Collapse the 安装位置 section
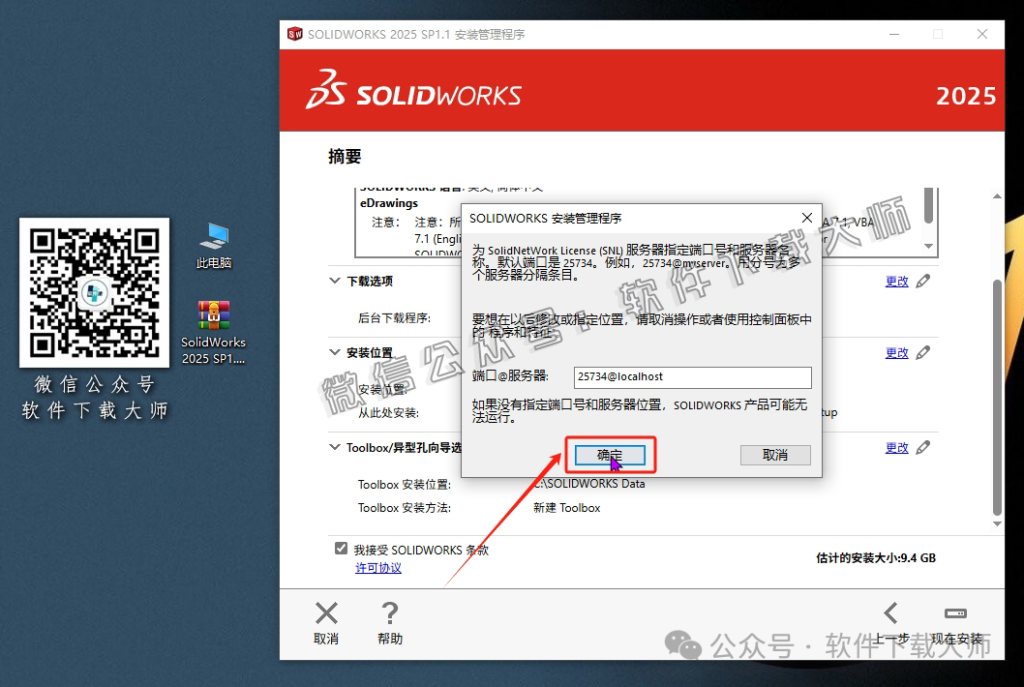Screen dimensions: 1024x687 334,352
